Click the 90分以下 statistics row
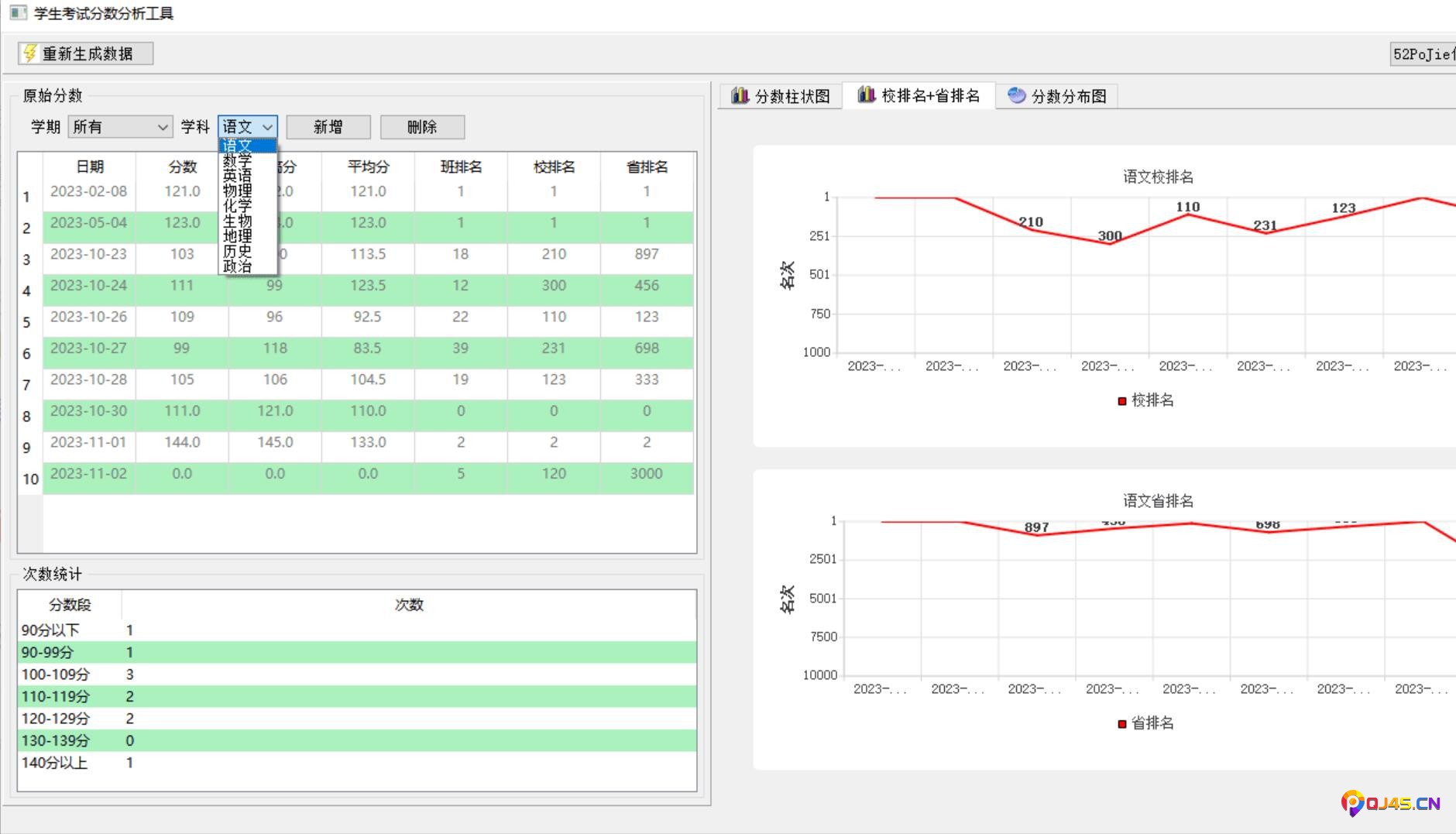Screen dimensions: 1456x834 [x=357, y=630]
